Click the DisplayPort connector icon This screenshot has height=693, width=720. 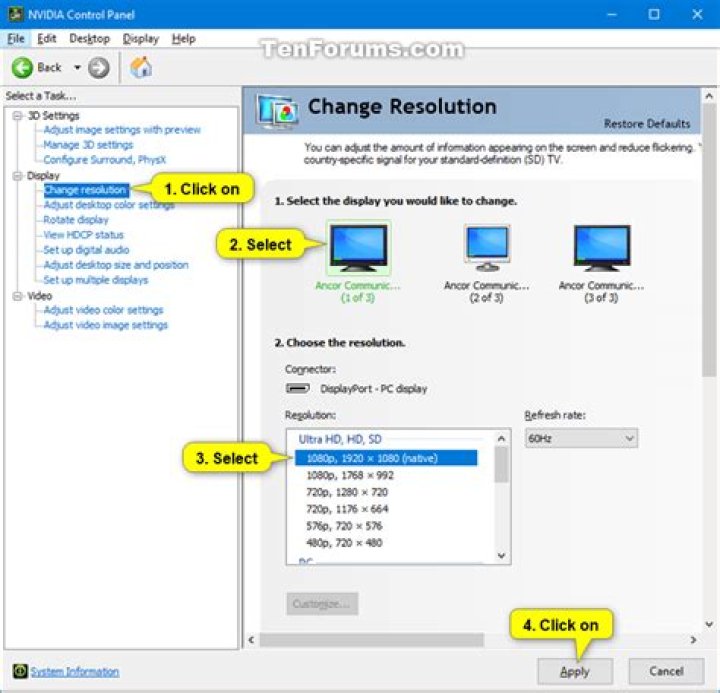298,389
